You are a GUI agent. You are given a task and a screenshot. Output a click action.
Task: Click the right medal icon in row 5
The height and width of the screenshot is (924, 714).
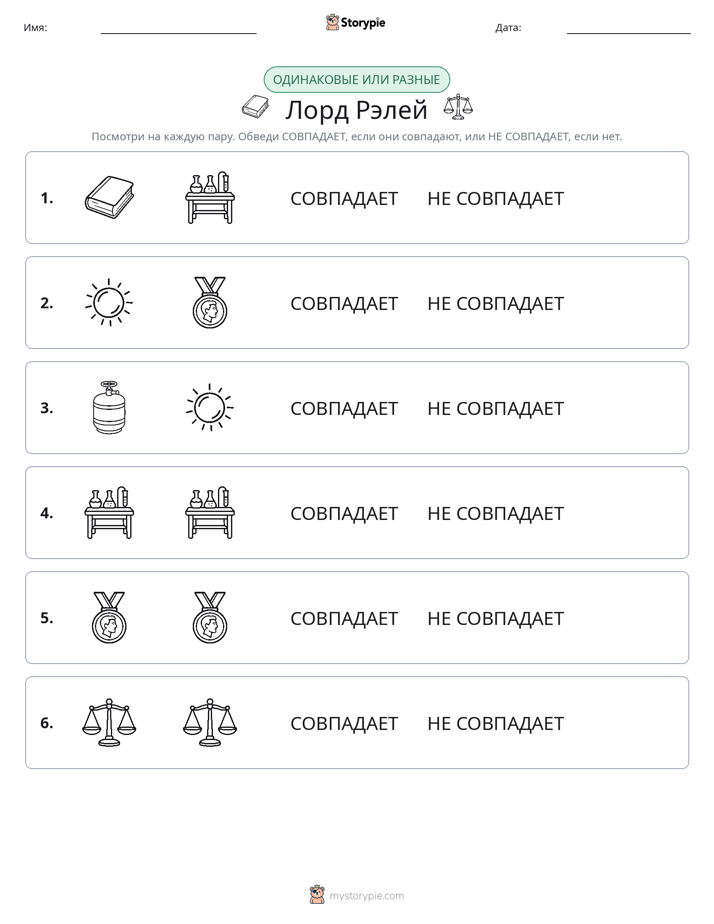click(210, 618)
